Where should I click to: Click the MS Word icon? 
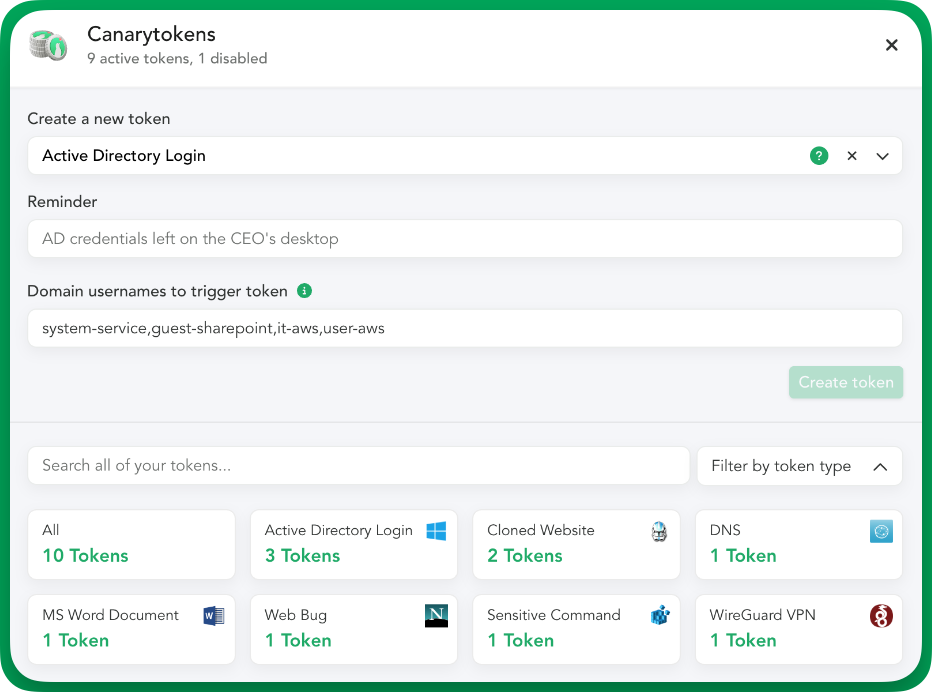click(x=214, y=616)
